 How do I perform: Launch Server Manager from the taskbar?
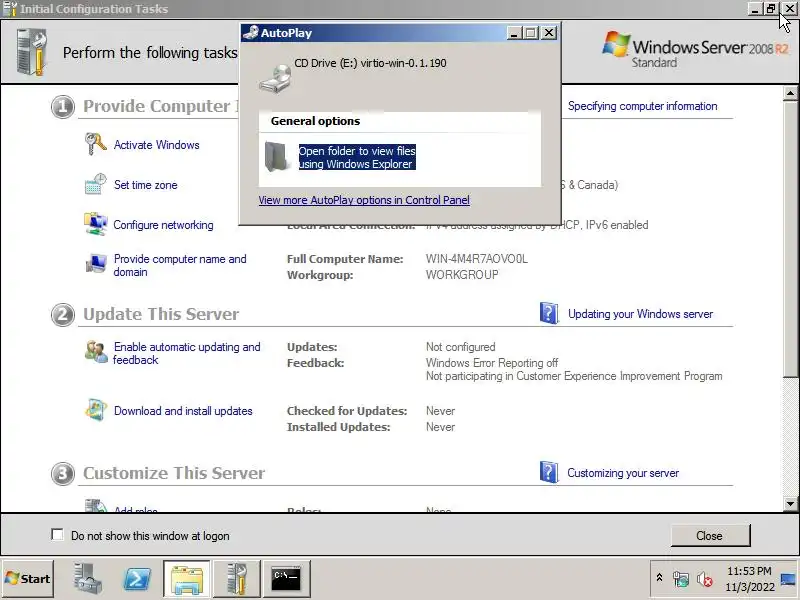click(88, 579)
